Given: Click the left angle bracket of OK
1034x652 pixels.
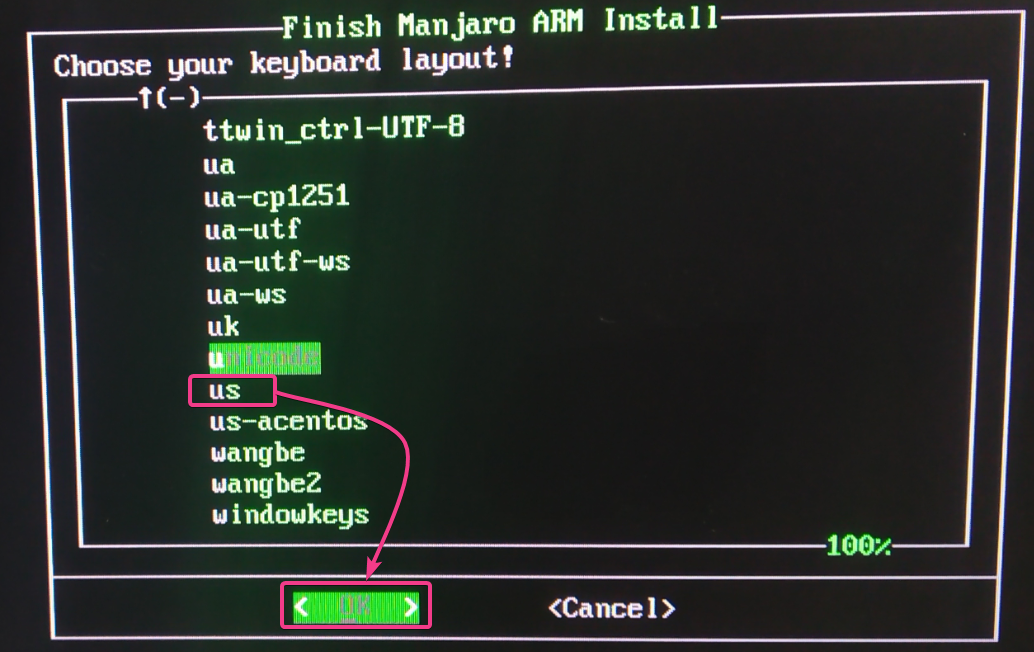Looking at the screenshot, I should coord(301,607).
